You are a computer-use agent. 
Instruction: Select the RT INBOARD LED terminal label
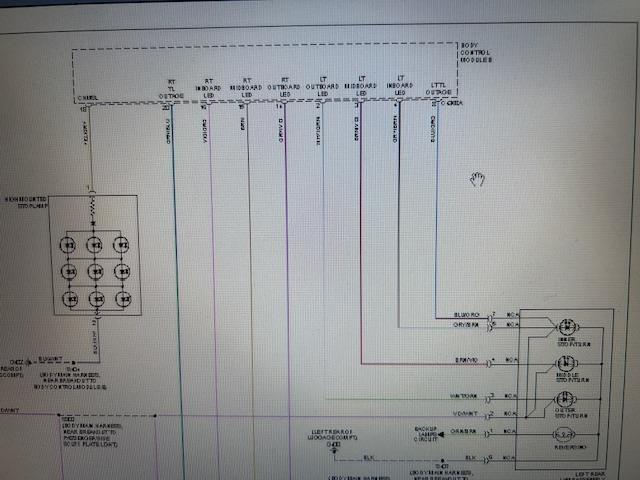pos(208,88)
